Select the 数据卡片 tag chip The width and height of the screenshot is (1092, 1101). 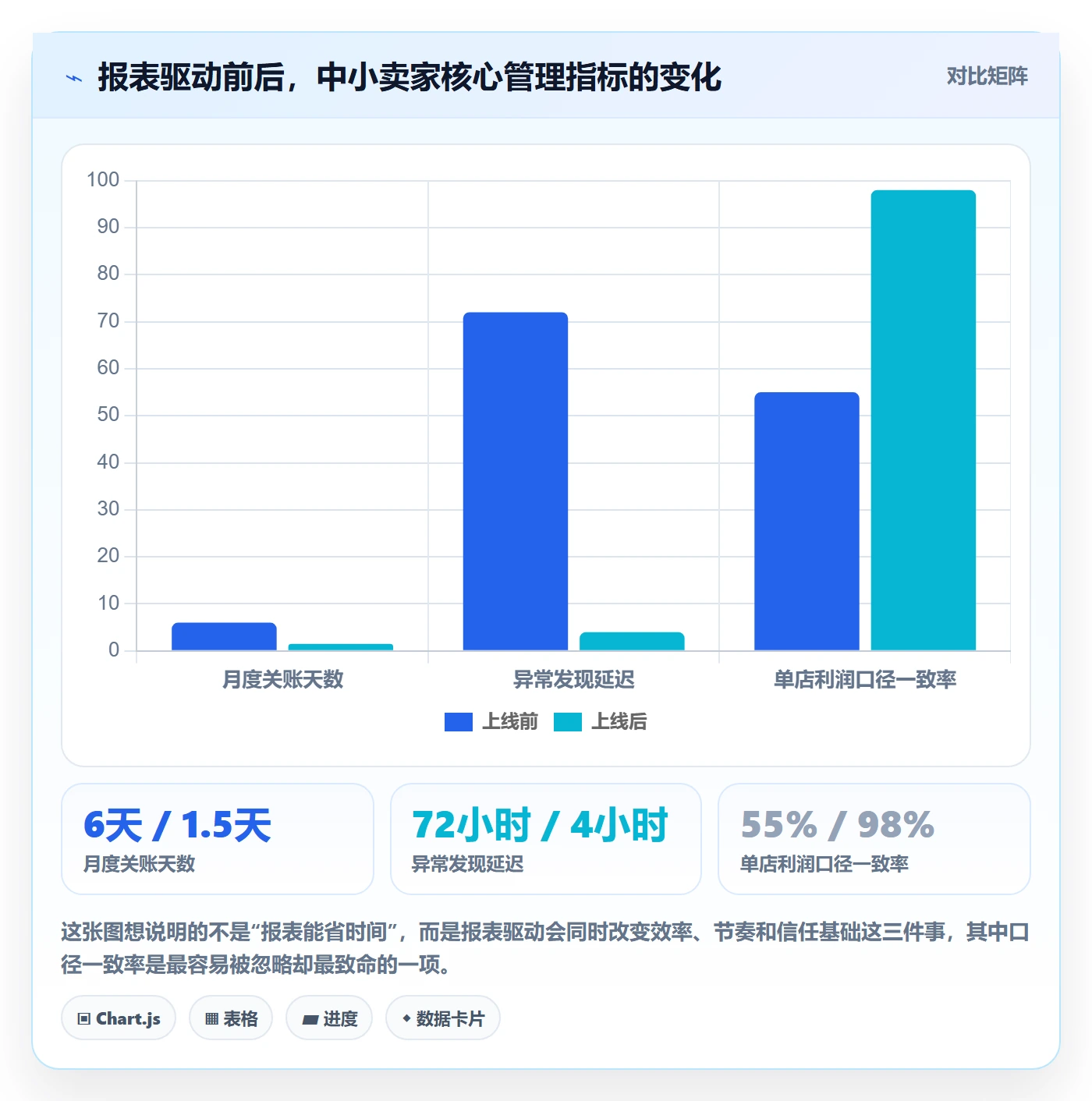coord(443,1018)
